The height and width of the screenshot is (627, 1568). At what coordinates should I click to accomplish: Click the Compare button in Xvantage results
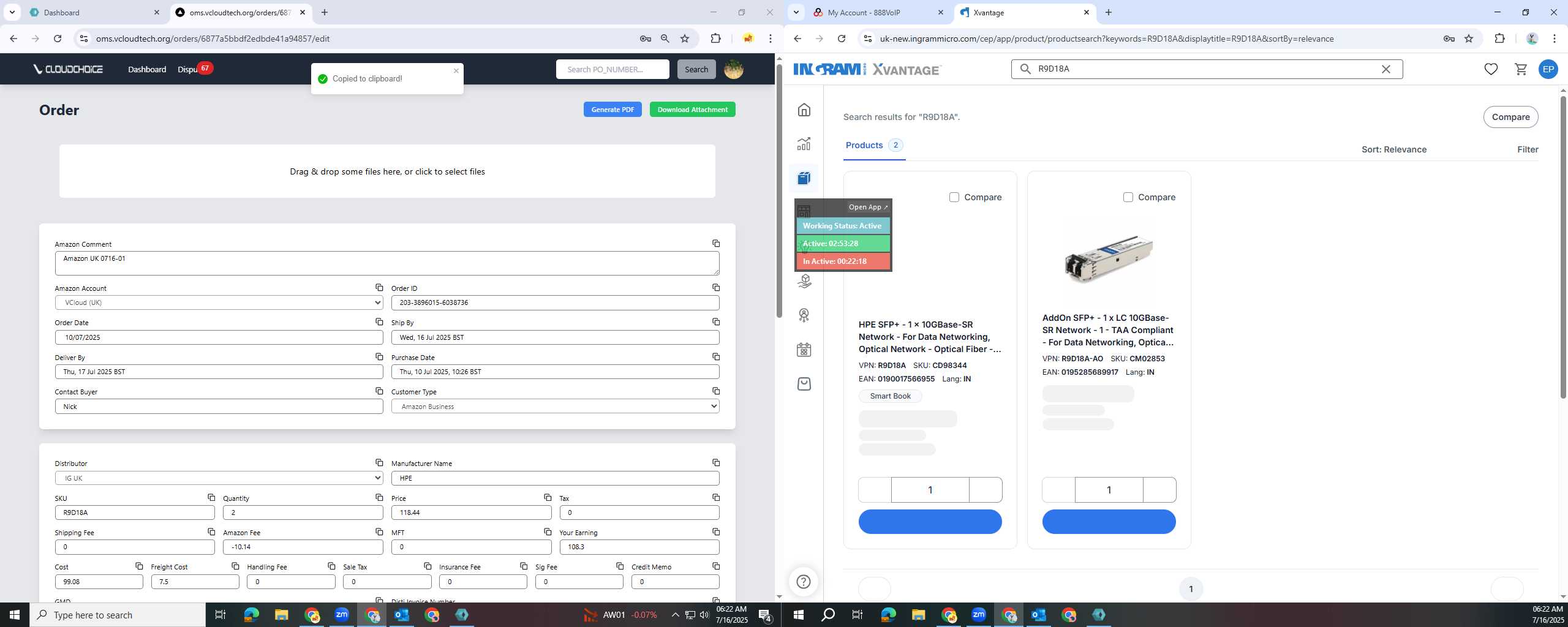coord(1510,117)
